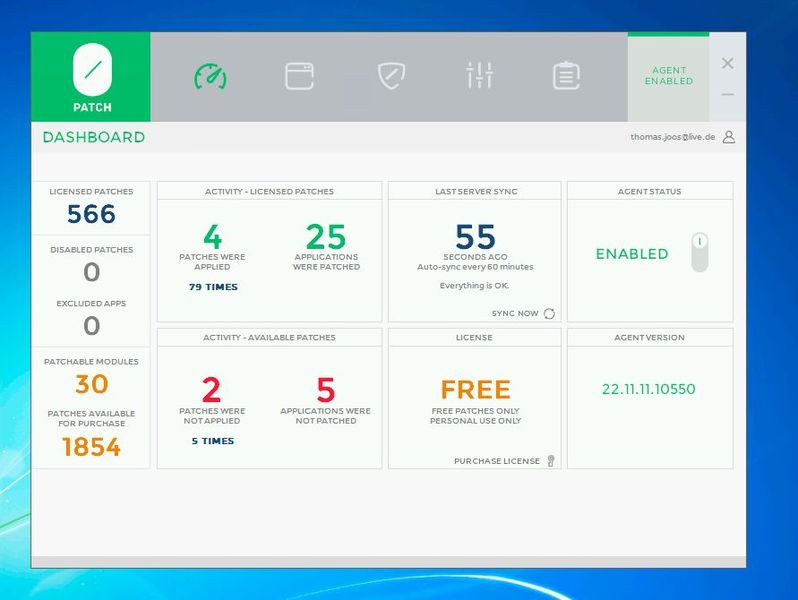Click the disabled patches count 0
Screen dimensions: 798x600
click(92, 272)
